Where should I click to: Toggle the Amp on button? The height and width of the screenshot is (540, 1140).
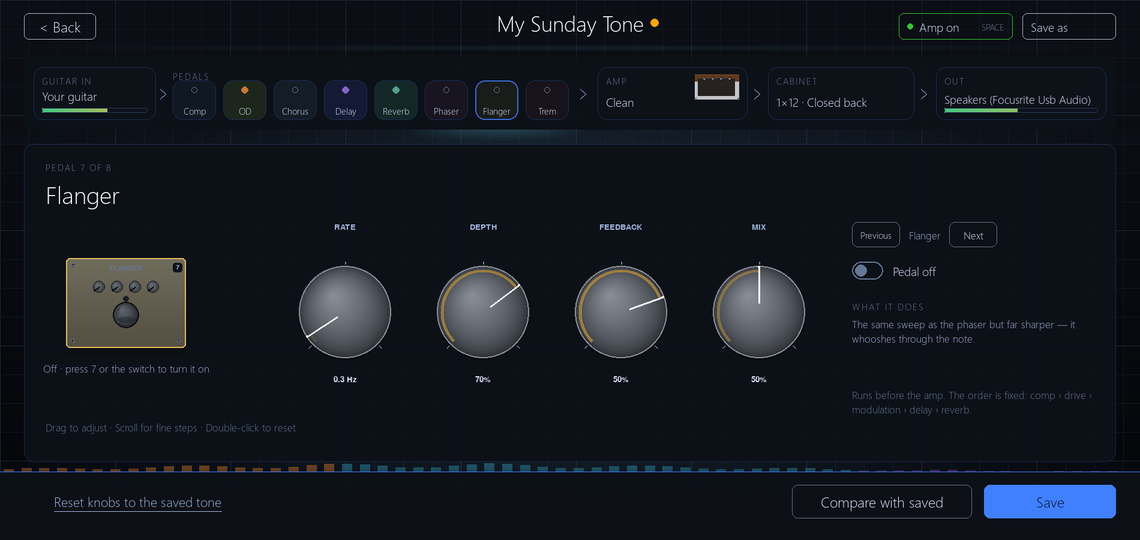tap(955, 27)
